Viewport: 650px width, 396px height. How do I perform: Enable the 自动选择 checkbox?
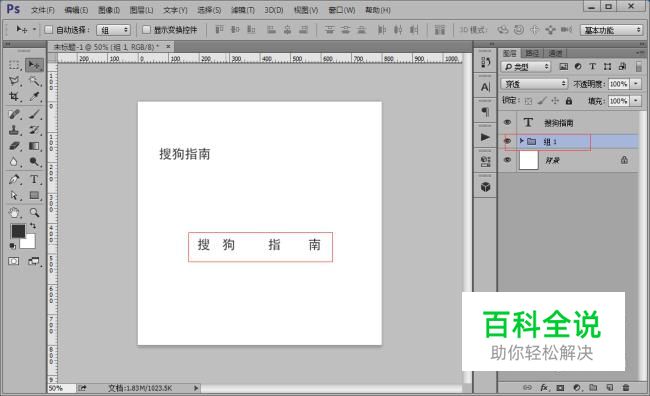[49, 29]
